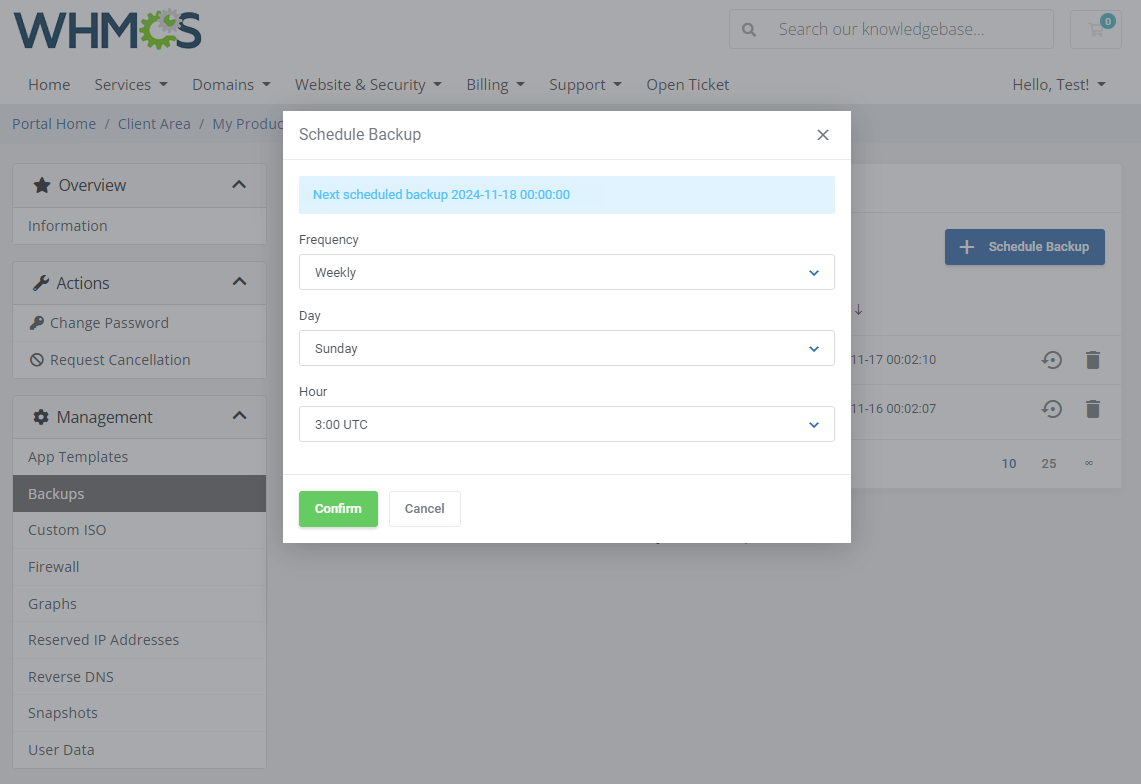
Task: Confirm the backup schedule
Action: click(x=338, y=509)
